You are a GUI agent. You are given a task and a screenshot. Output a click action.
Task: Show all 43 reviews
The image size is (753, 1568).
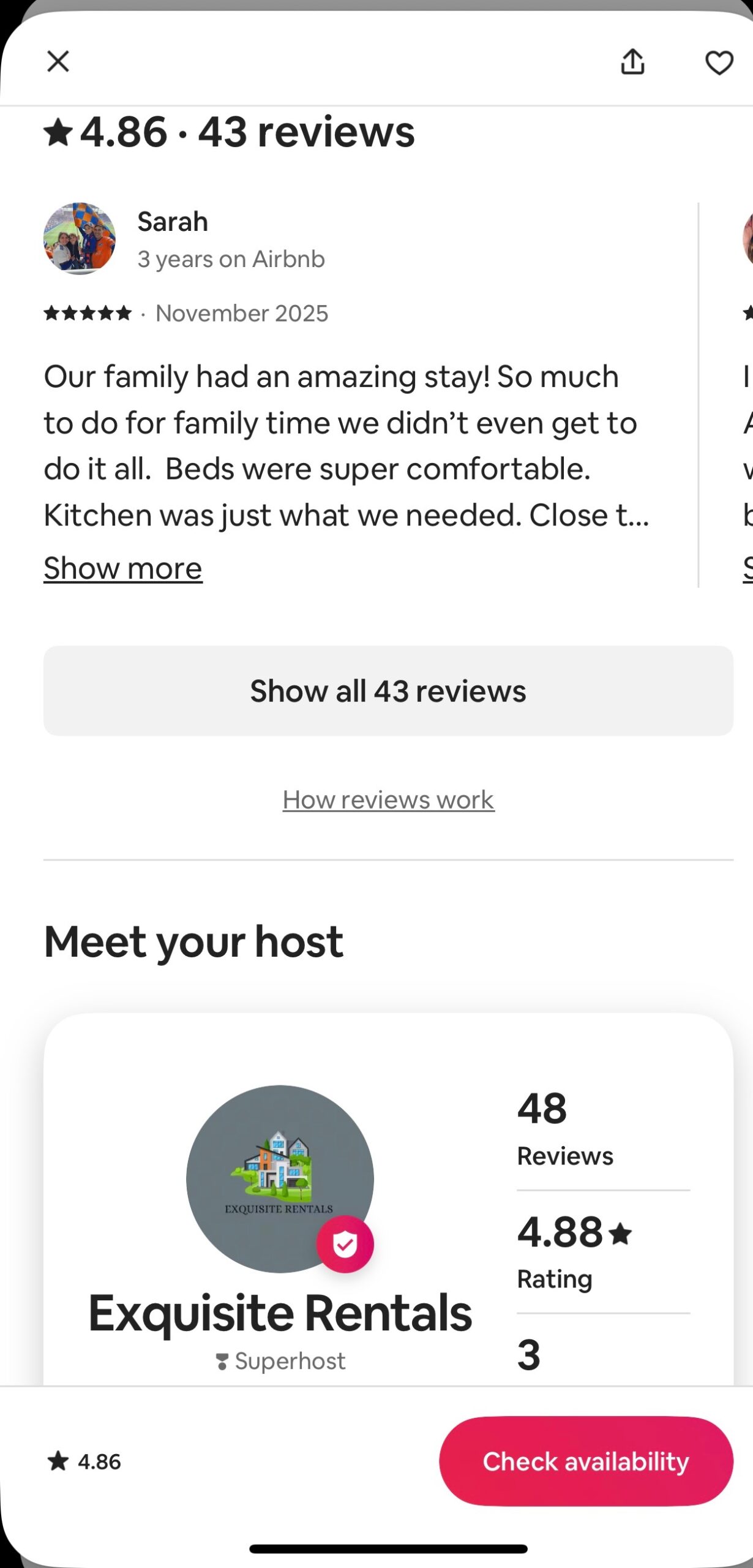pos(388,691)
